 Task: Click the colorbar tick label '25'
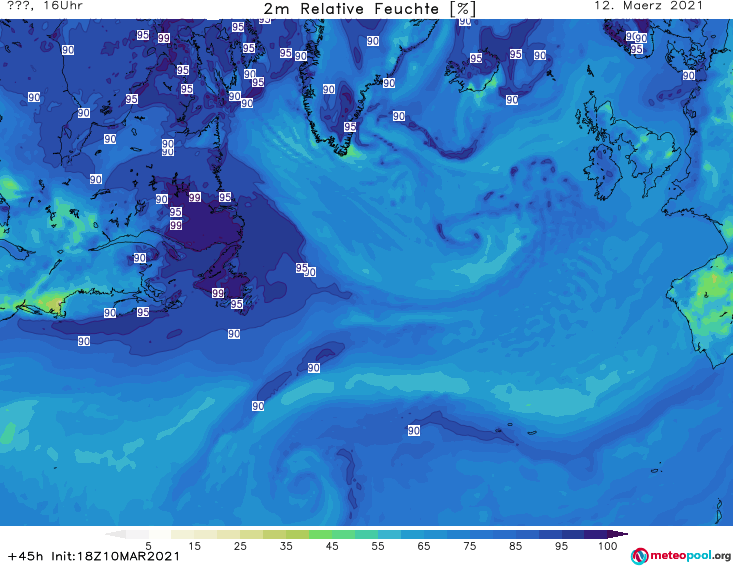pos(240,546)
